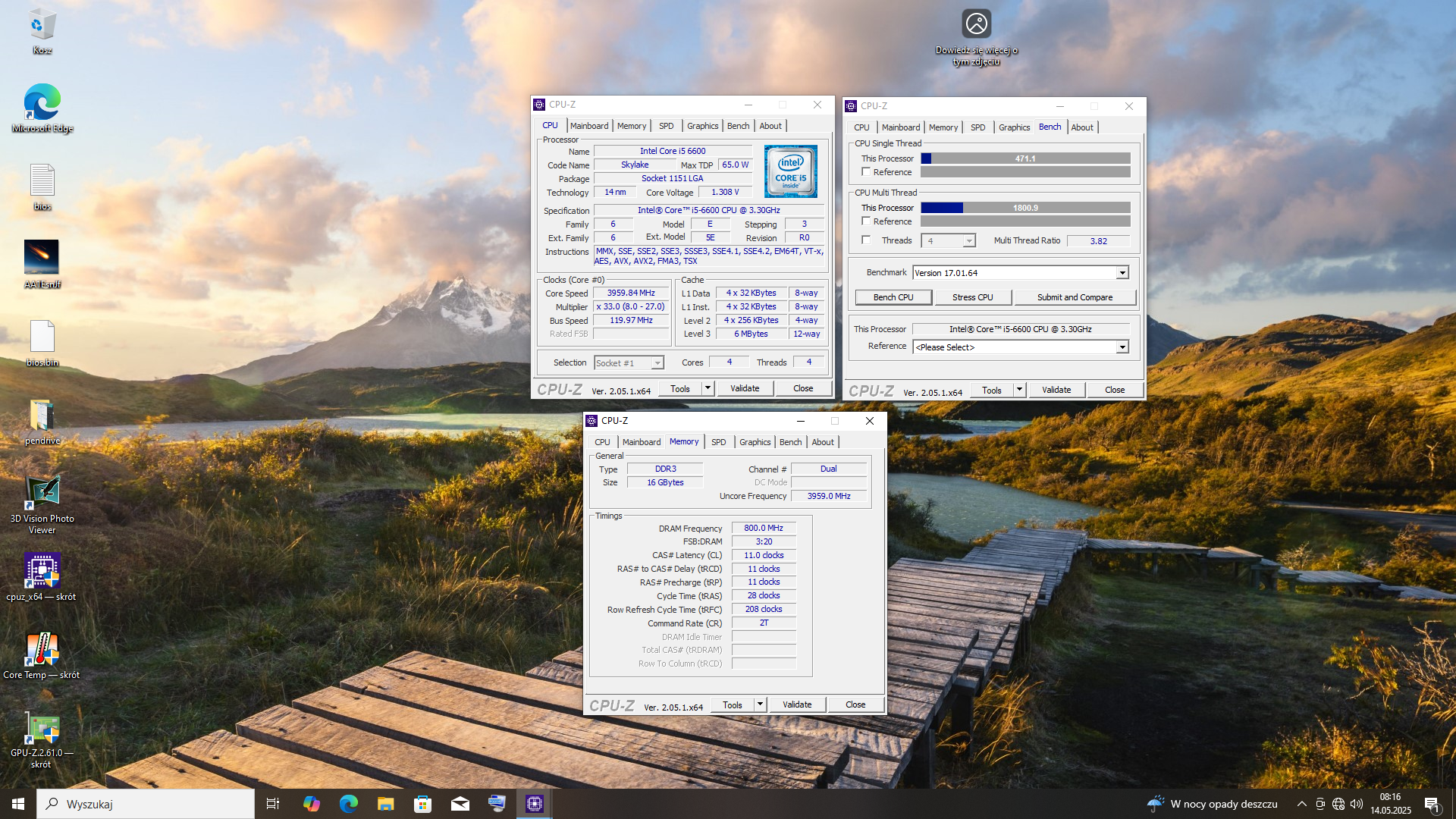Open Microsoft Edge from the taskbar
This screenshot has height=819, width=1456.
tap(348, 804)
